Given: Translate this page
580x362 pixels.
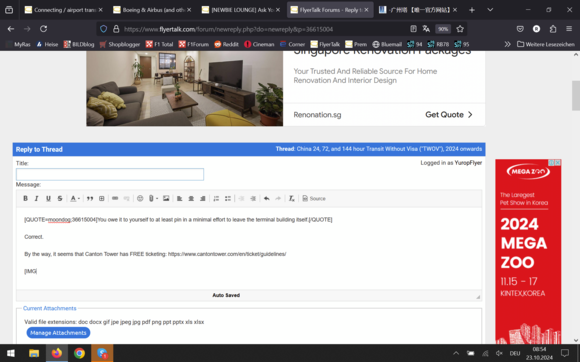Looking at the screenshot, I should point(426,29).
